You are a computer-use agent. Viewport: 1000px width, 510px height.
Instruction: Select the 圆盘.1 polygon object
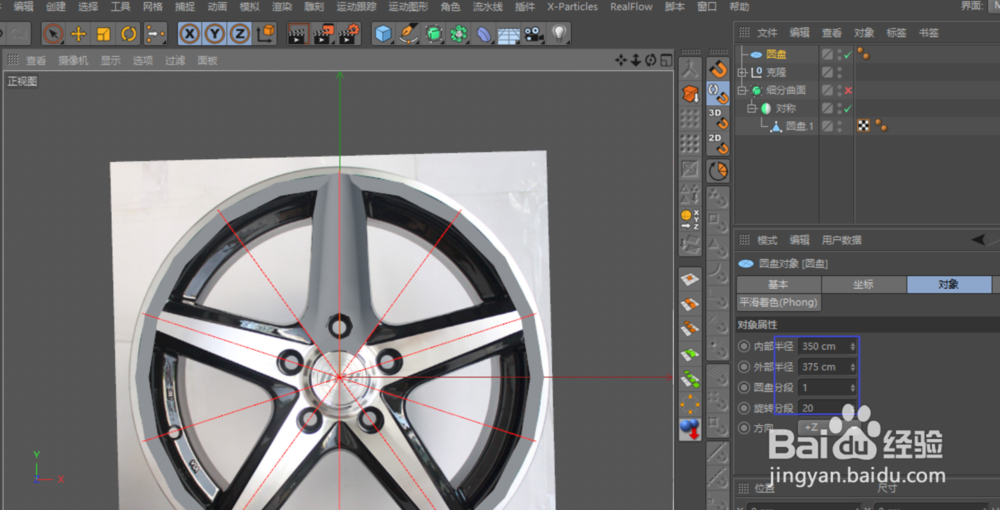pos(800,126)
